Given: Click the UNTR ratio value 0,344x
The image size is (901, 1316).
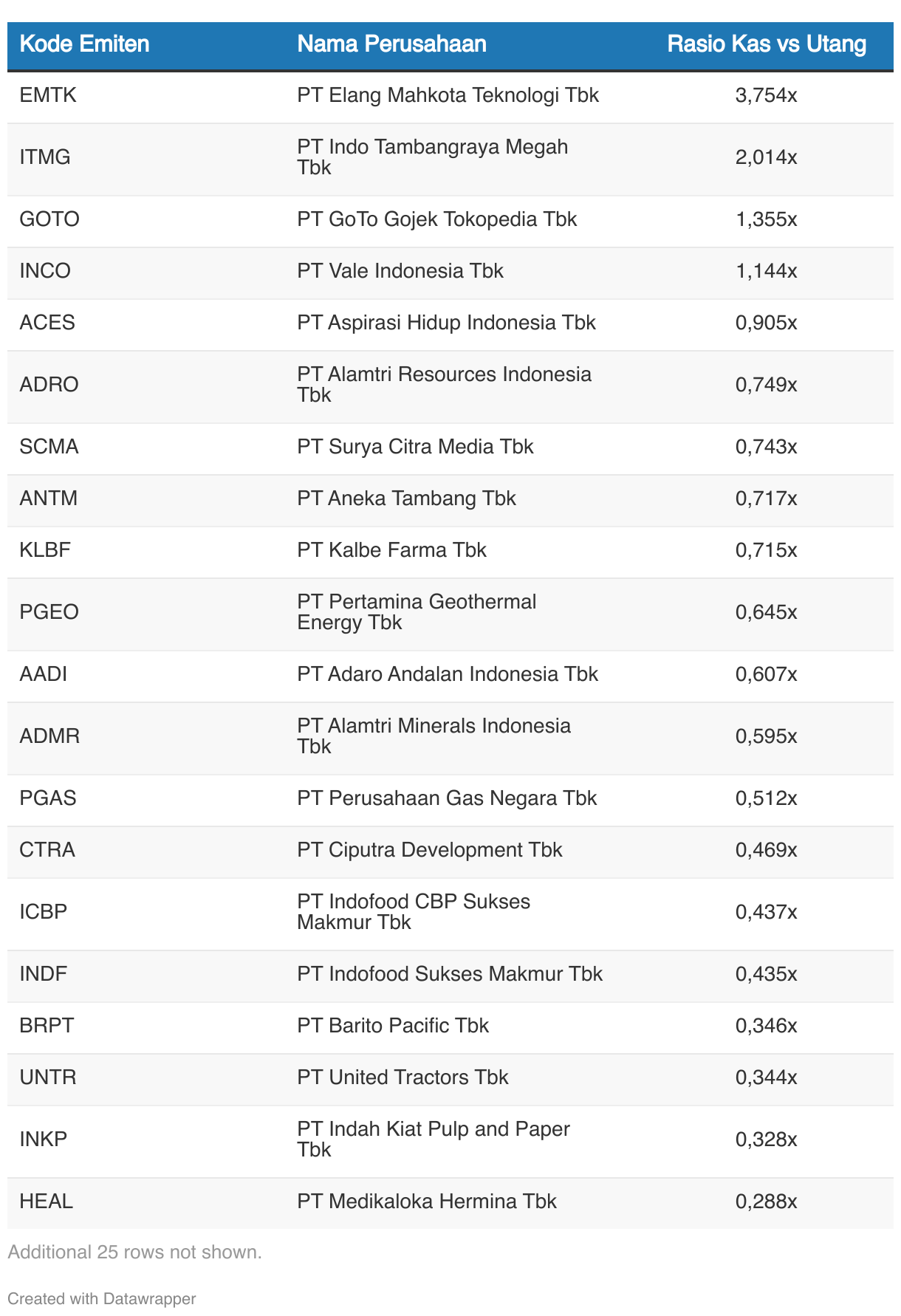Looking at the screenshot, I should pos(766,1077).
